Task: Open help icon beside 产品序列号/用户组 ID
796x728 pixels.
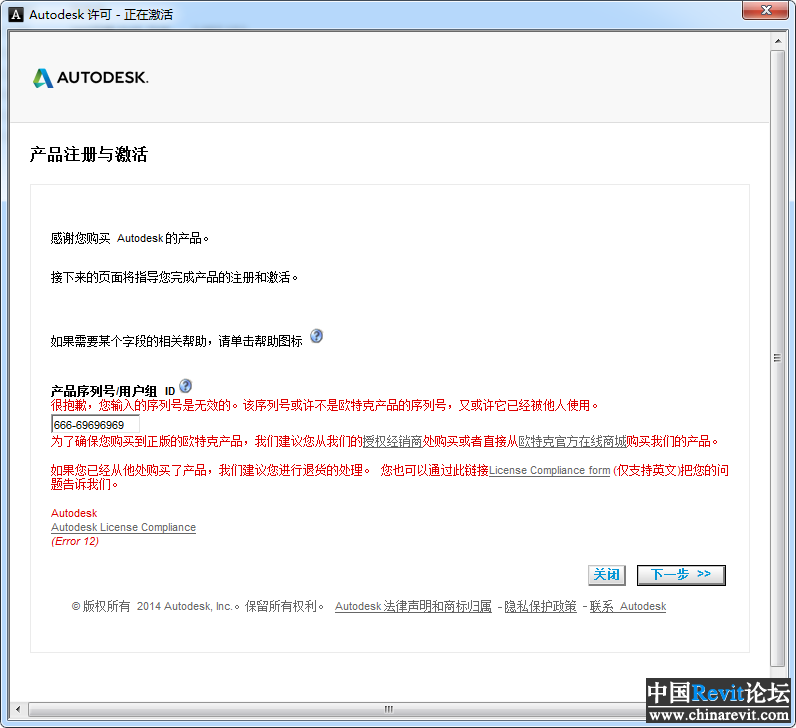Action: (x=185, y=387)
